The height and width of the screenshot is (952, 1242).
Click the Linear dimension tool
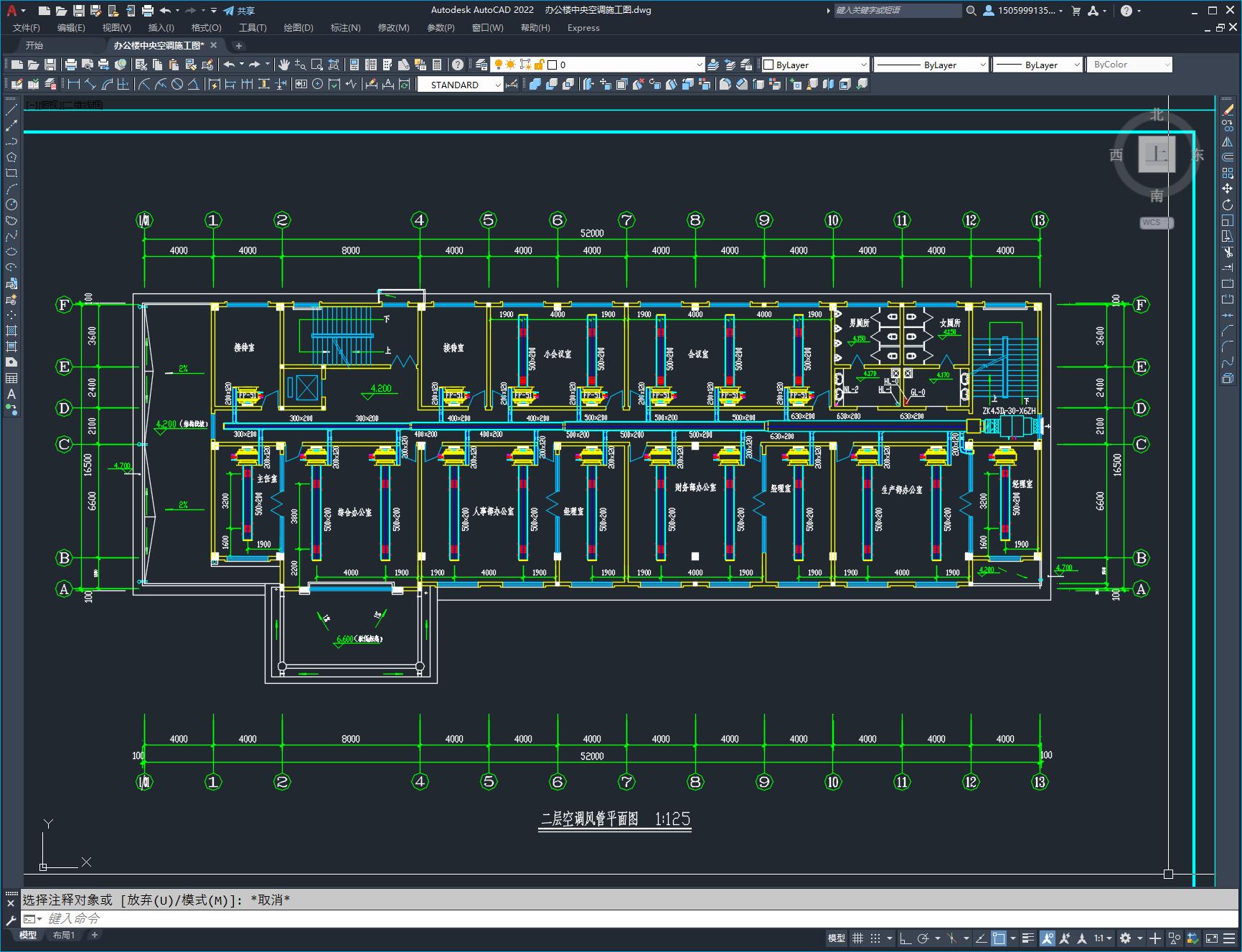[x=73, y=85]
